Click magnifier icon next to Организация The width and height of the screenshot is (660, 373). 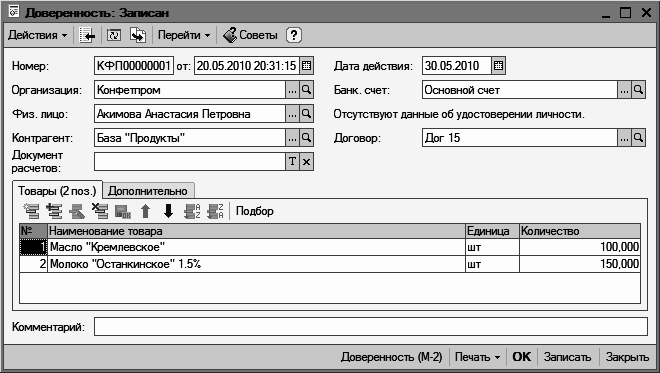pyautogui.click(x=306, y=90)
